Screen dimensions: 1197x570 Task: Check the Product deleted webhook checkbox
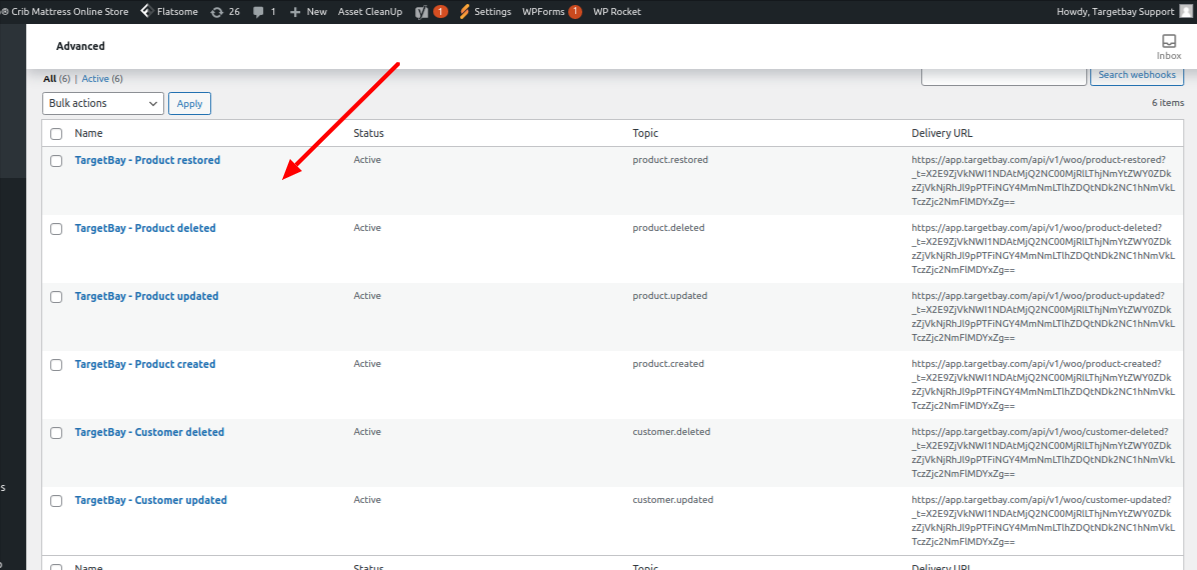(56, 229)
